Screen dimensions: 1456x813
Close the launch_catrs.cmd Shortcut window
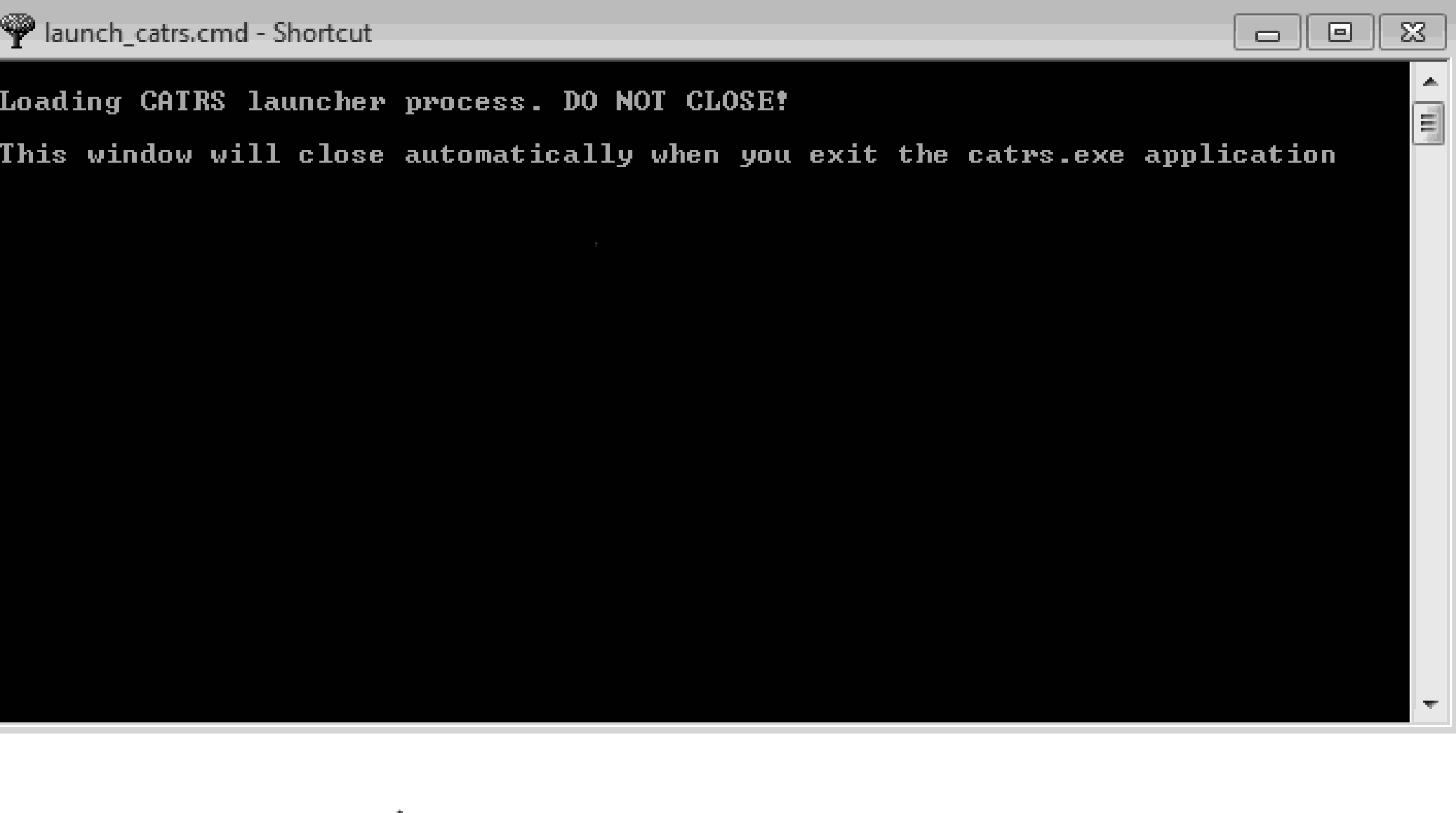(1413, 32)
